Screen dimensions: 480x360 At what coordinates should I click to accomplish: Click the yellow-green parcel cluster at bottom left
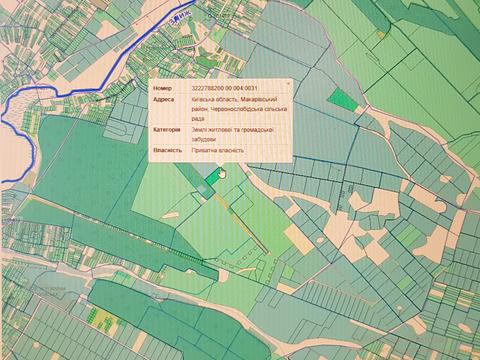103,318
